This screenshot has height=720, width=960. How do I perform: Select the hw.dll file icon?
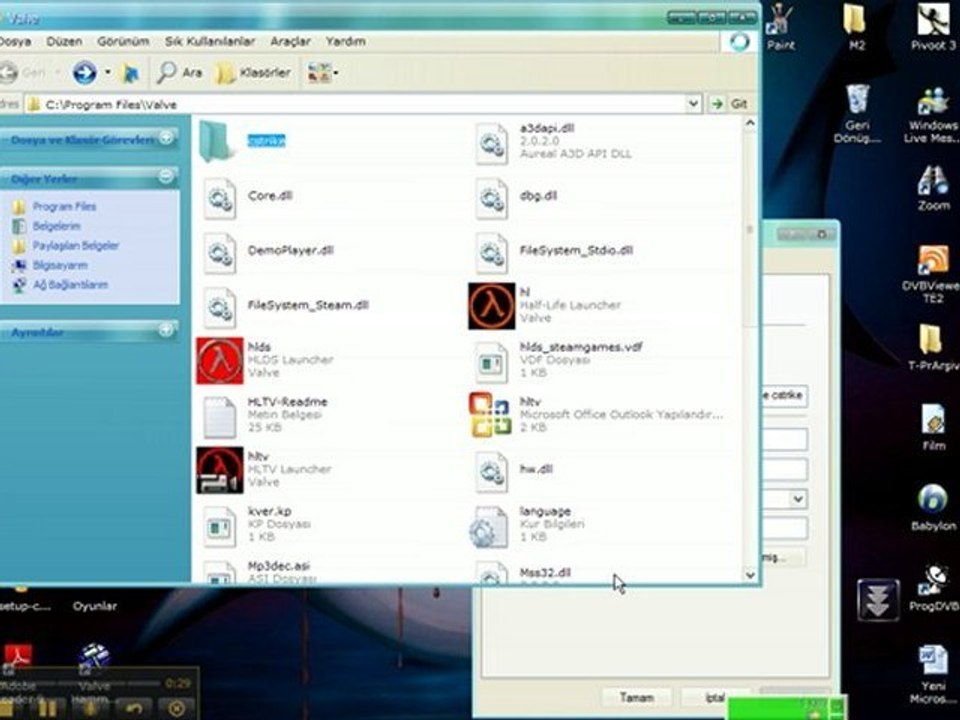pos(492,472)
